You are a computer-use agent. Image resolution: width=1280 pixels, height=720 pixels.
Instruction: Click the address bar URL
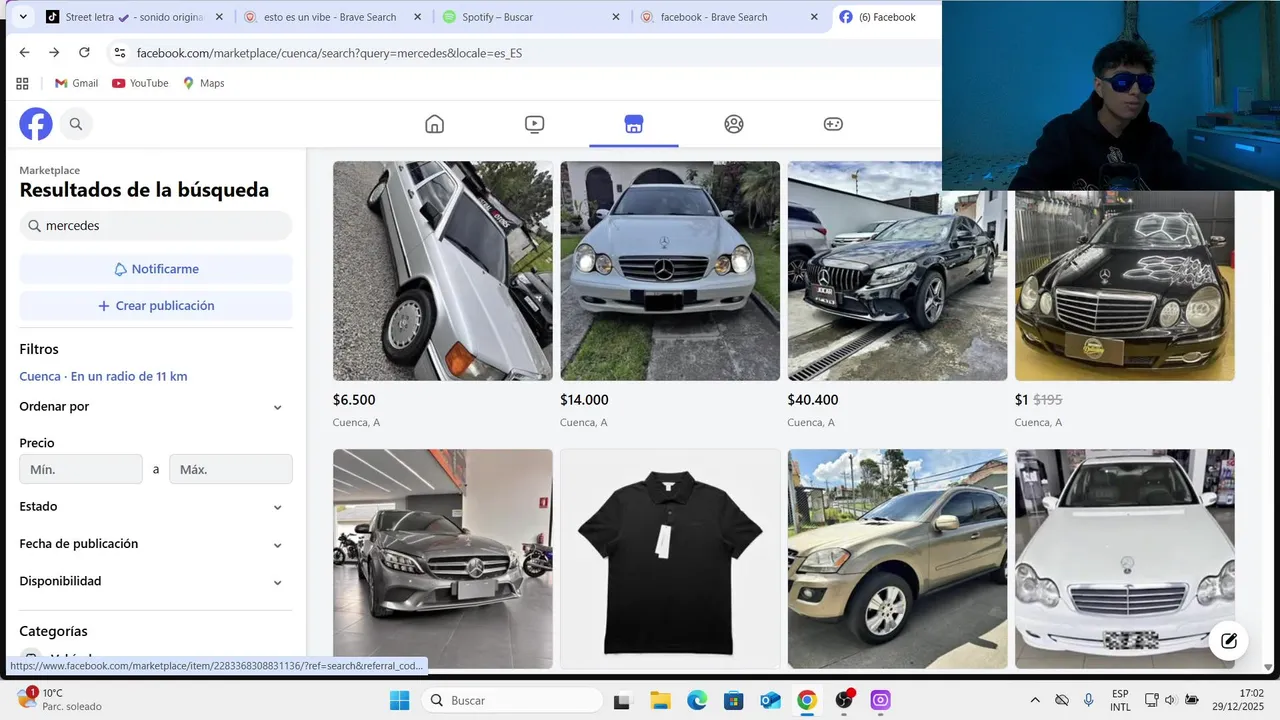point(329,53)
